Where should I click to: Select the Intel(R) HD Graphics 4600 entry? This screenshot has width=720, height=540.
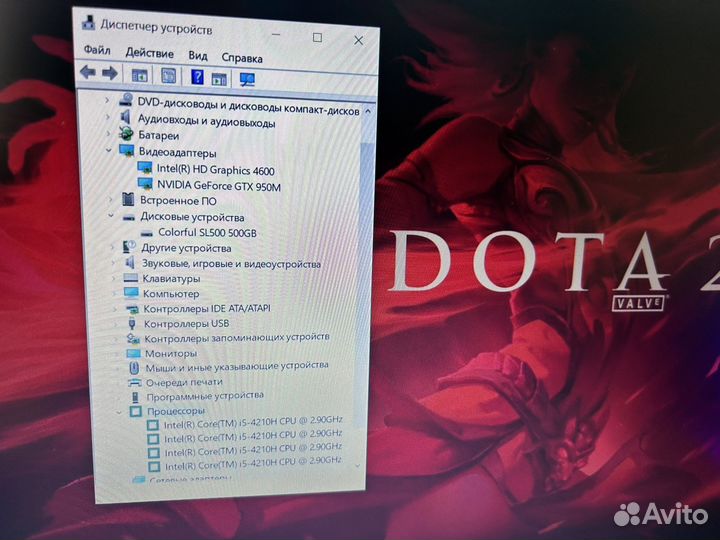point(215,170)
